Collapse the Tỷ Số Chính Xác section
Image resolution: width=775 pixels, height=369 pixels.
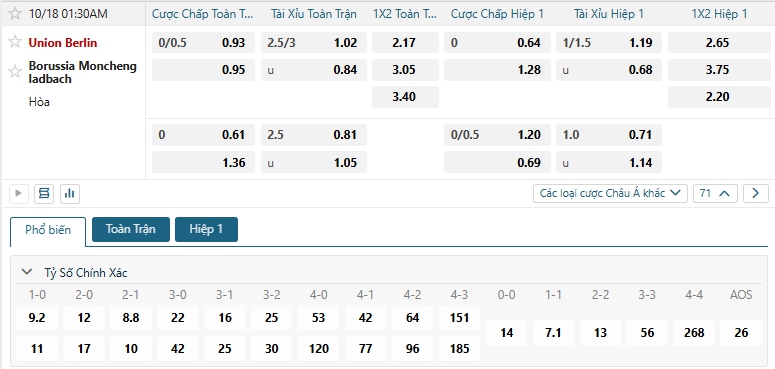point(27,272)
